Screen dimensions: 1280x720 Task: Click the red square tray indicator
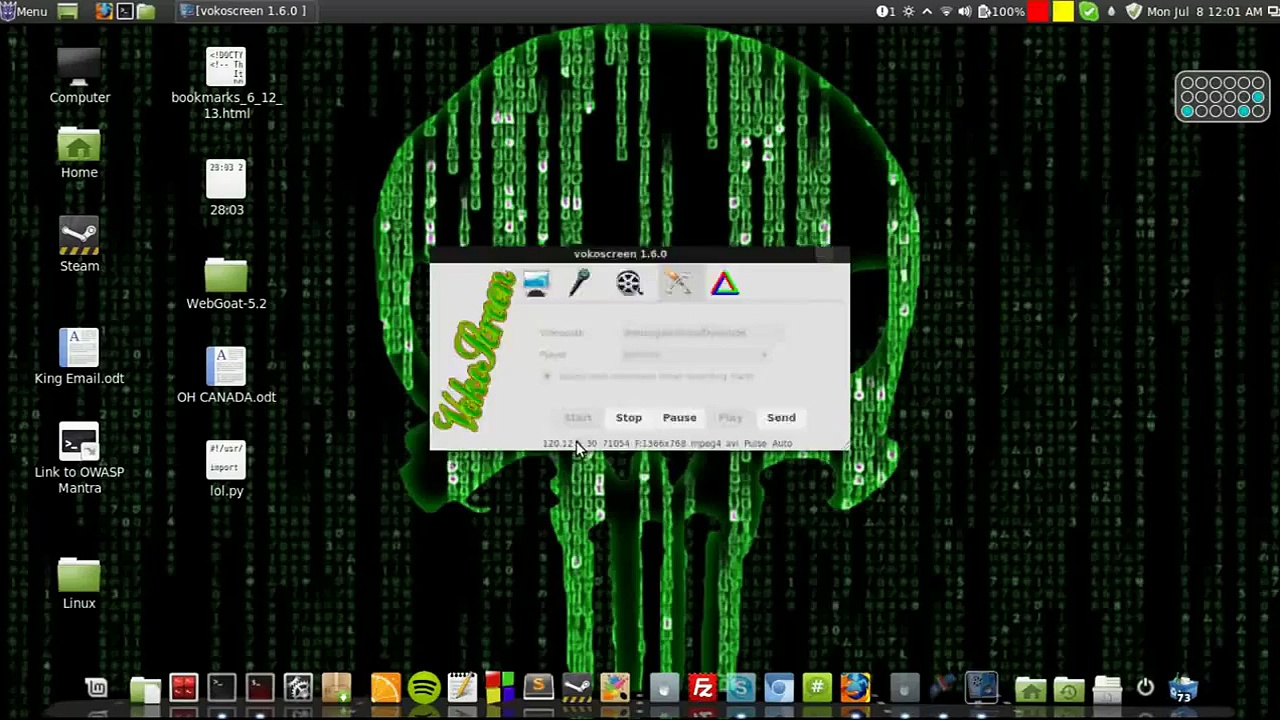tap(1038, 12)
